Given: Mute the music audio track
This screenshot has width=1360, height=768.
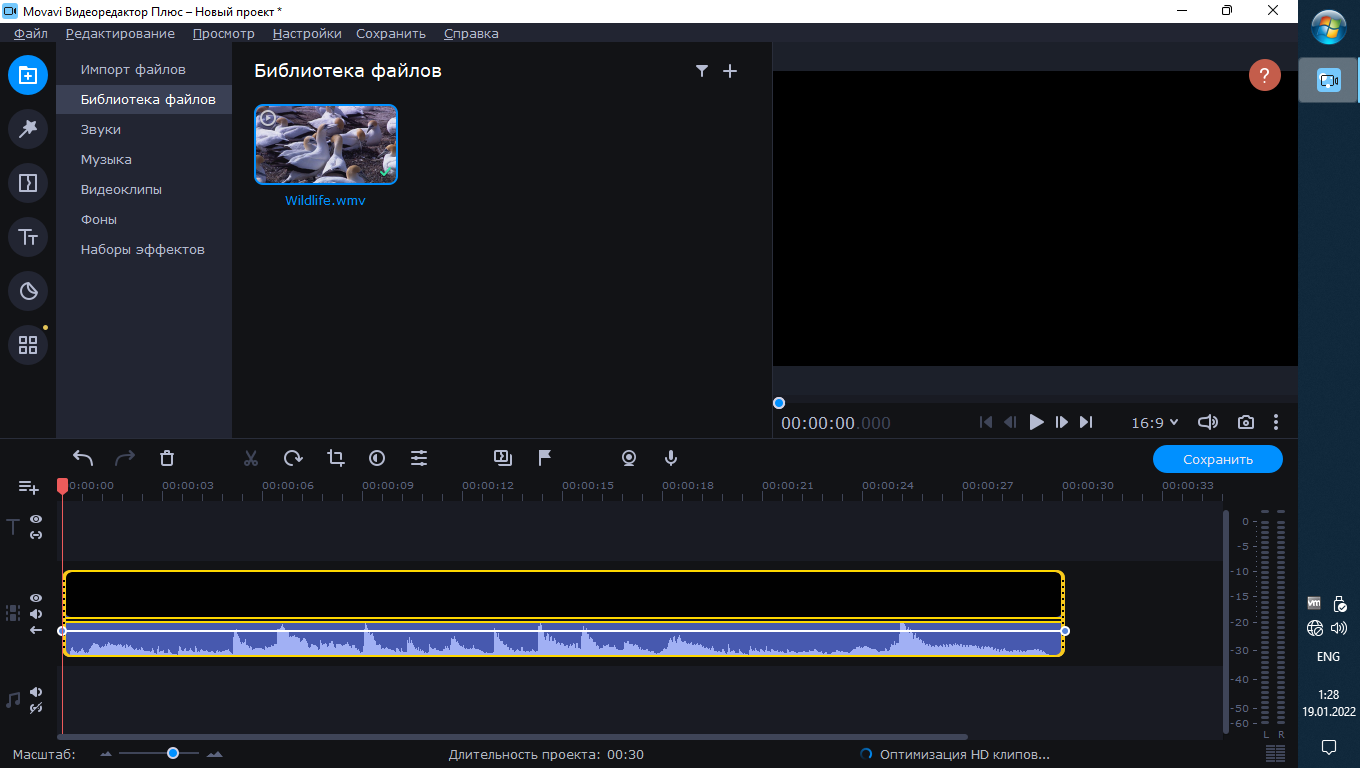Looking at the screenshot, I should pyautogui.click(x=36, y=692).
